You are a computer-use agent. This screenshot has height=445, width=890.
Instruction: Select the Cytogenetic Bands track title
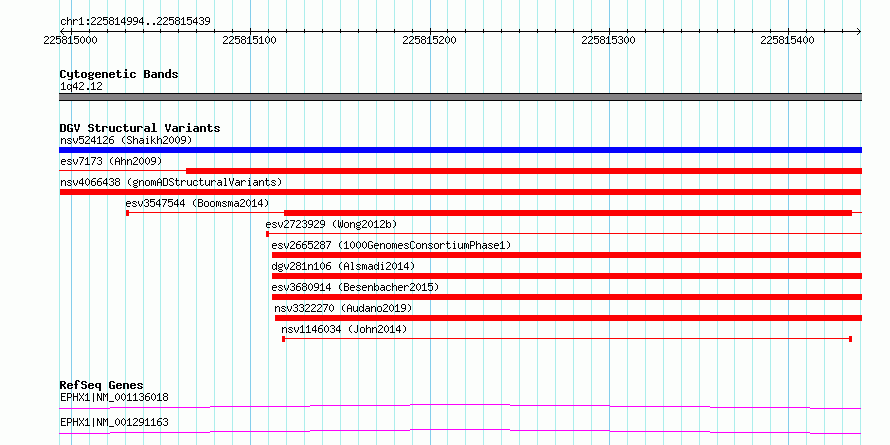coord(119,74)
